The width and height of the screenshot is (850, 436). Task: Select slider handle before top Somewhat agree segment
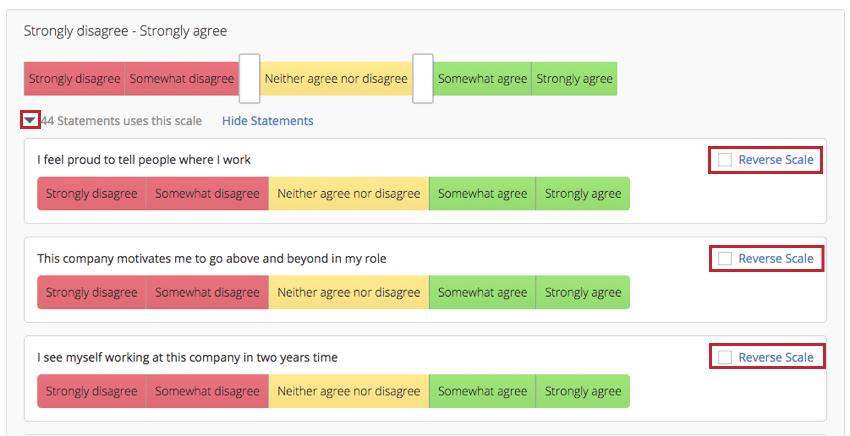pos(423,79)
